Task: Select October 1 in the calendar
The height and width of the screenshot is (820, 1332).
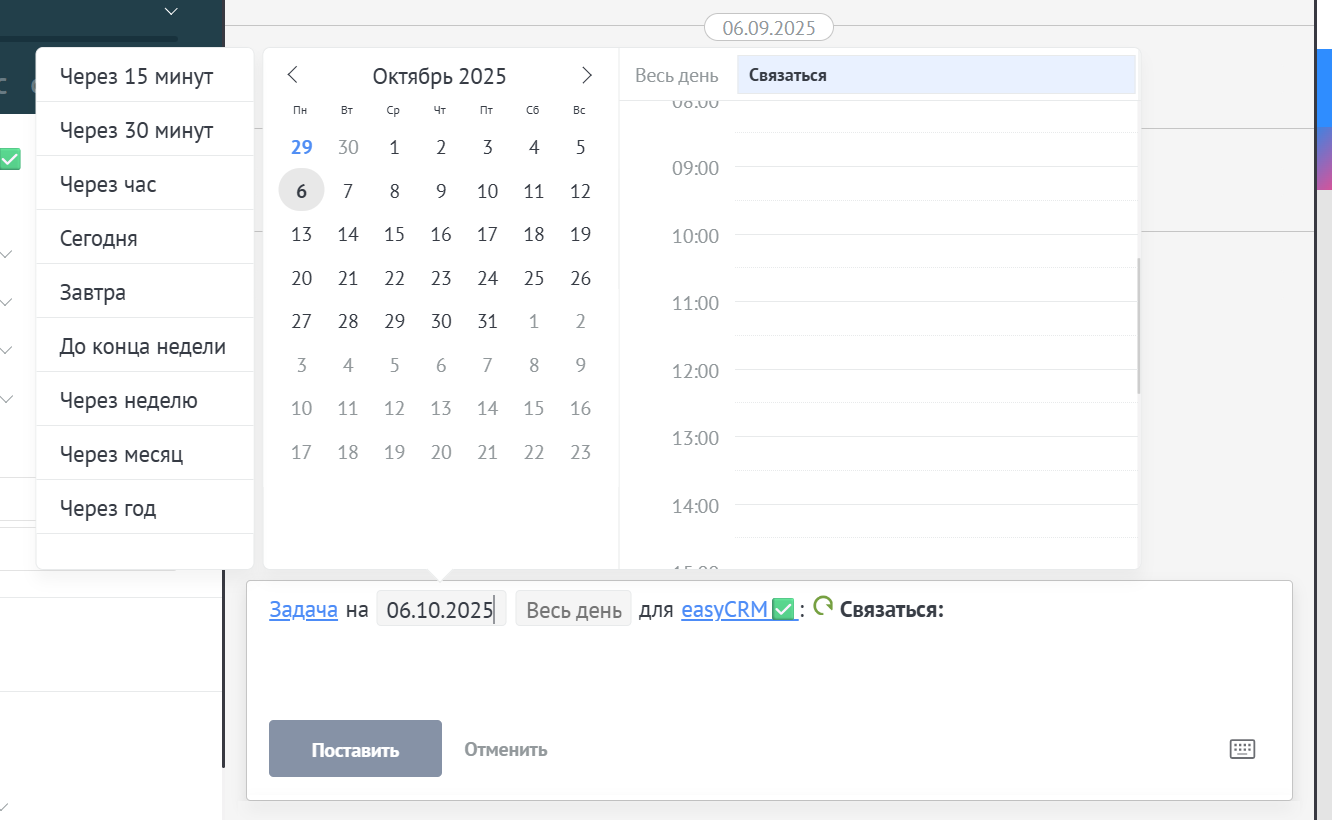Action: (x=394, y=147)
